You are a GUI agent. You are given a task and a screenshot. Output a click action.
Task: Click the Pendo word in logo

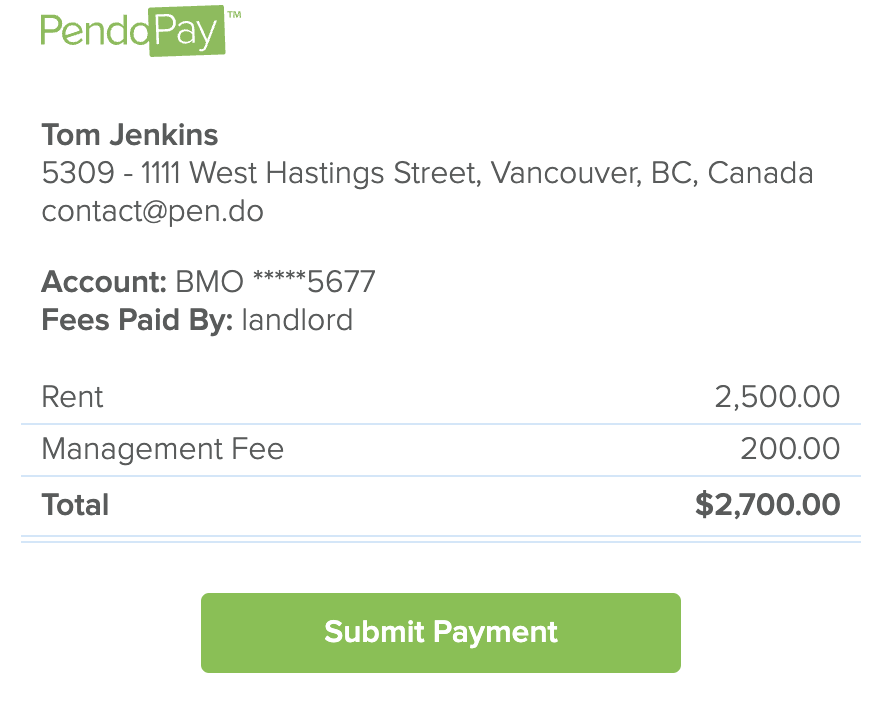click(95, 31)
